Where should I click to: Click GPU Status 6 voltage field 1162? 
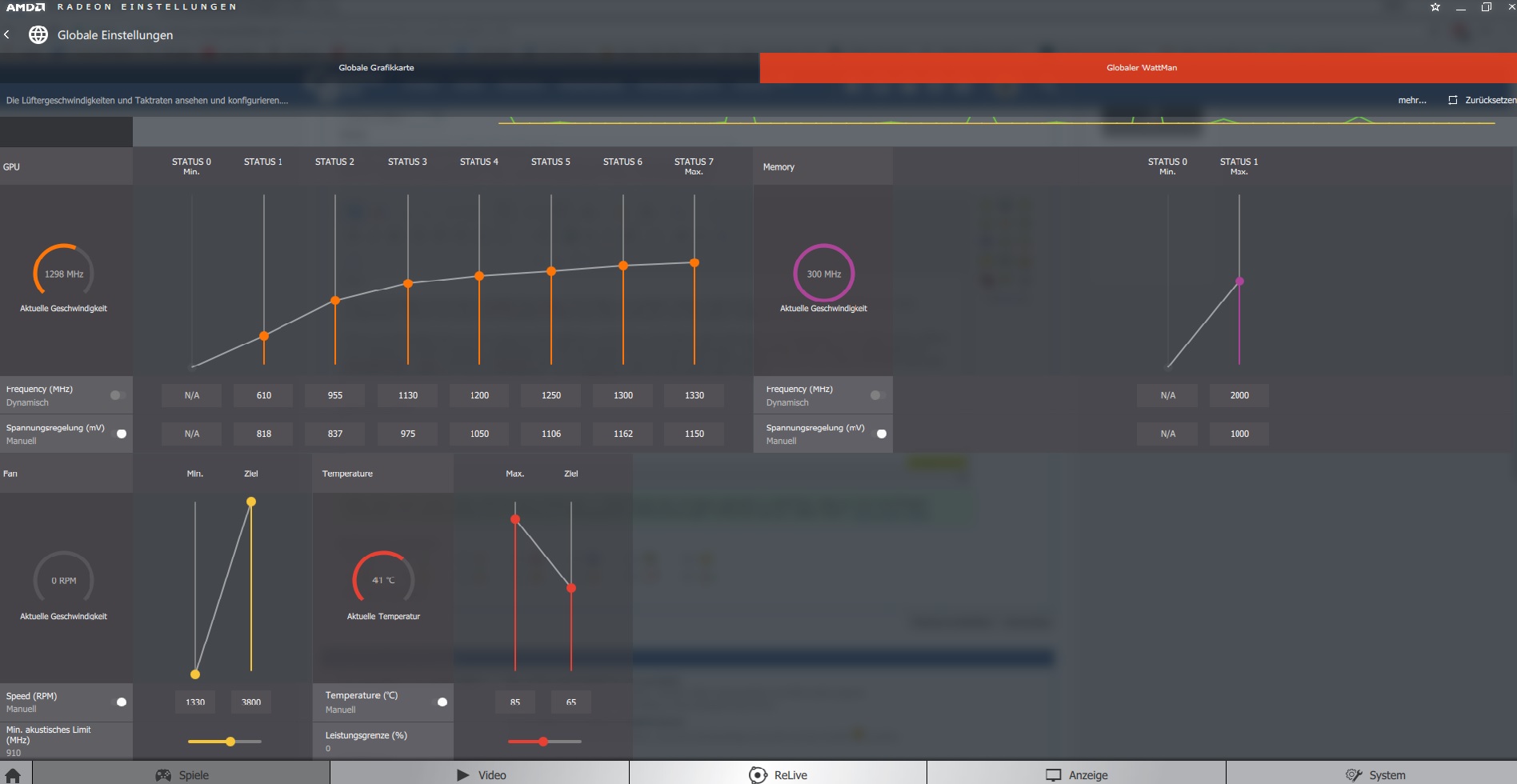coord(623,434)
